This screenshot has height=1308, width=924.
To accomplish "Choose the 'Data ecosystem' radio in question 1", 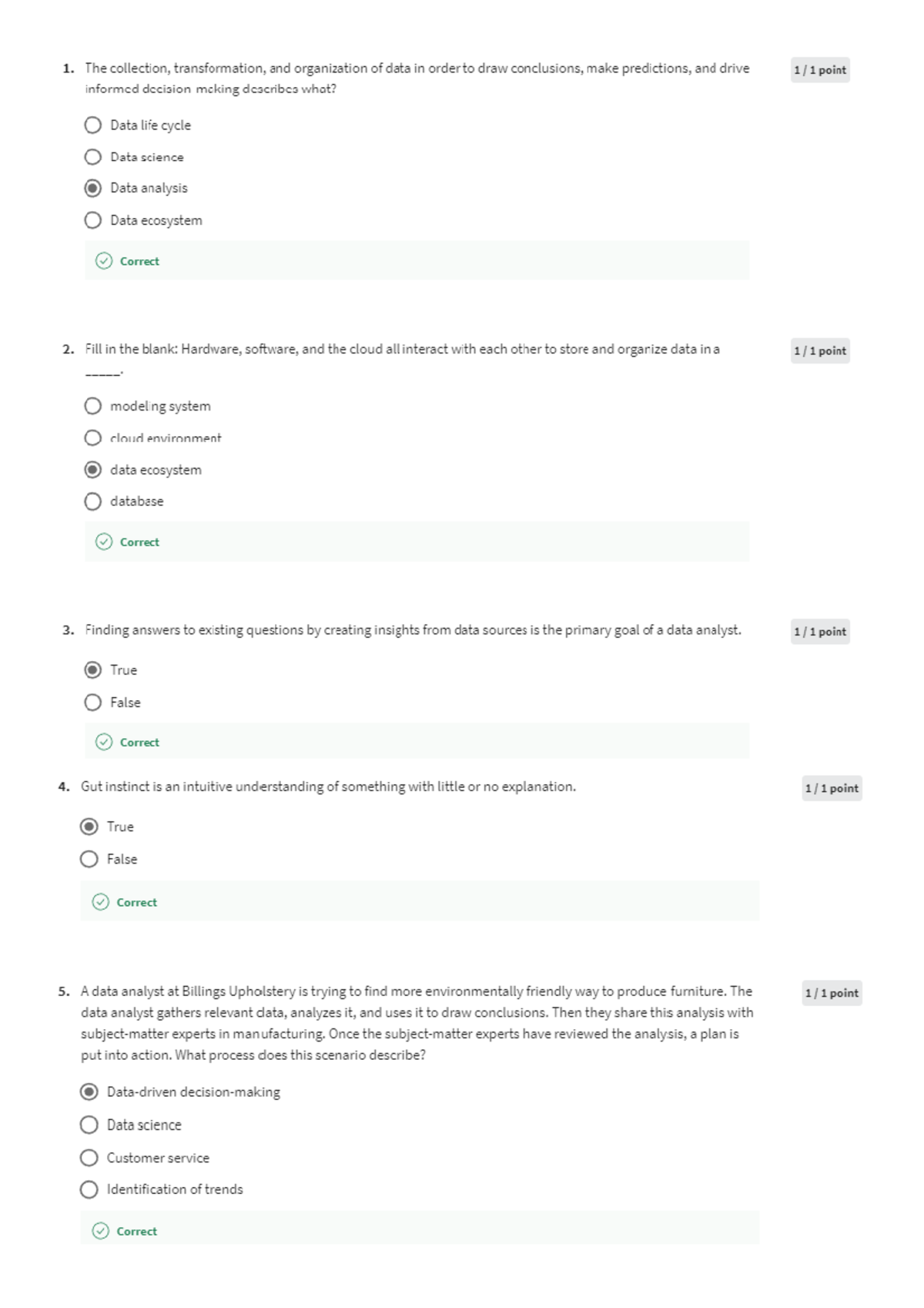I will (93, 220).
